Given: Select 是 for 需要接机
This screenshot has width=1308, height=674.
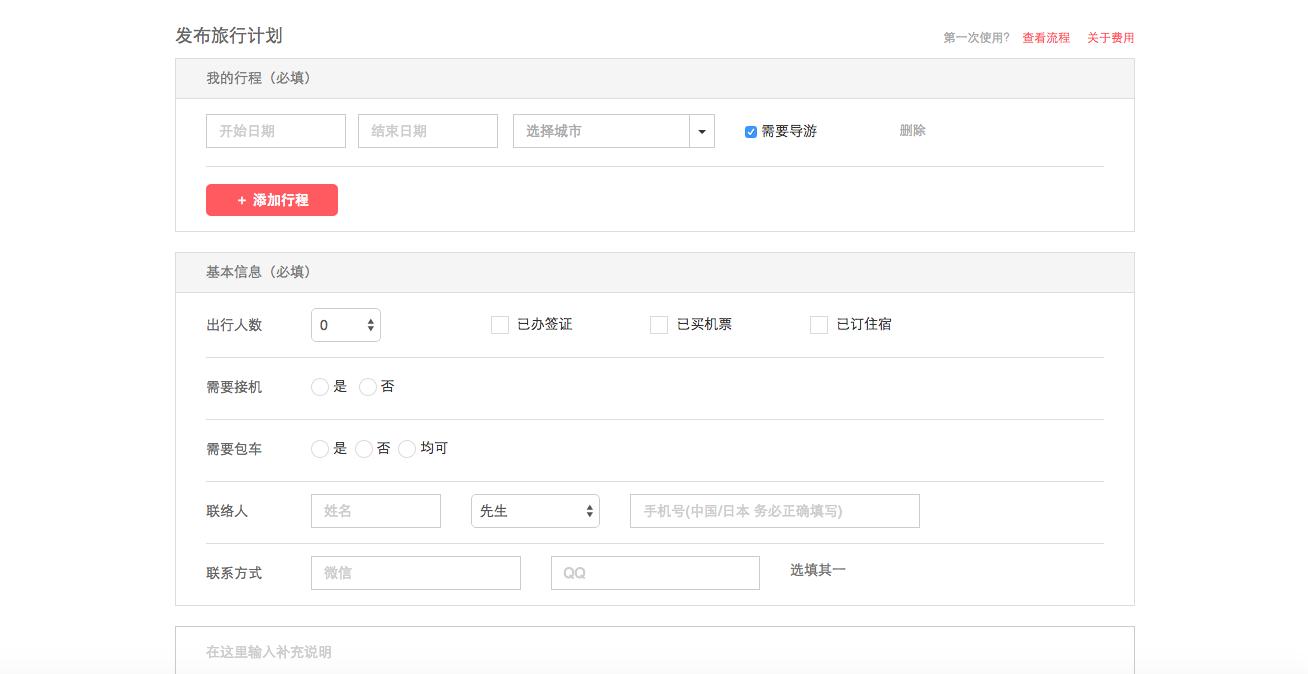Looking at the screenshot, I should click(320, 387).
